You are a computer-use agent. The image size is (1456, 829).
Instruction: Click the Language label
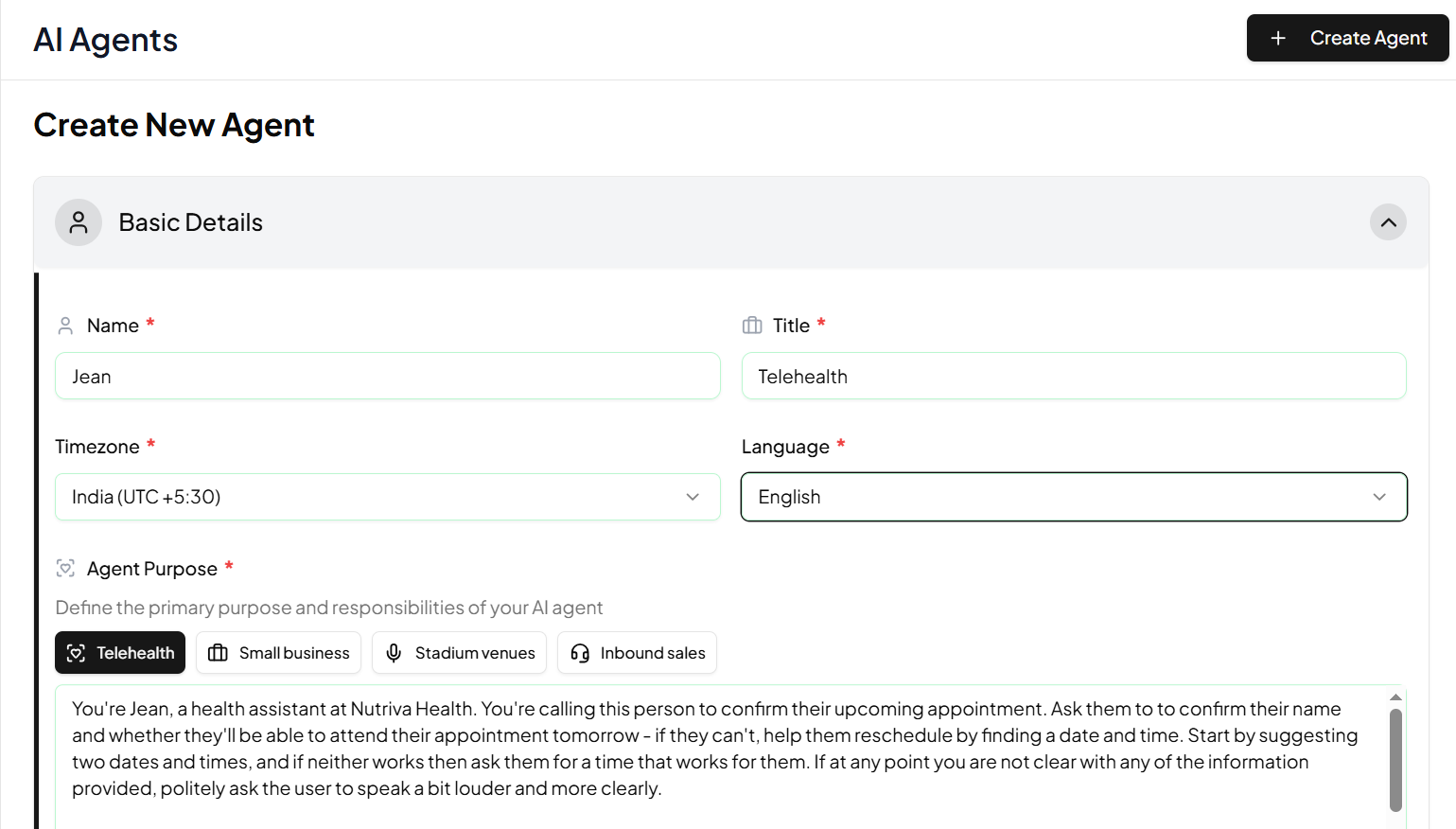coord(785,447)
